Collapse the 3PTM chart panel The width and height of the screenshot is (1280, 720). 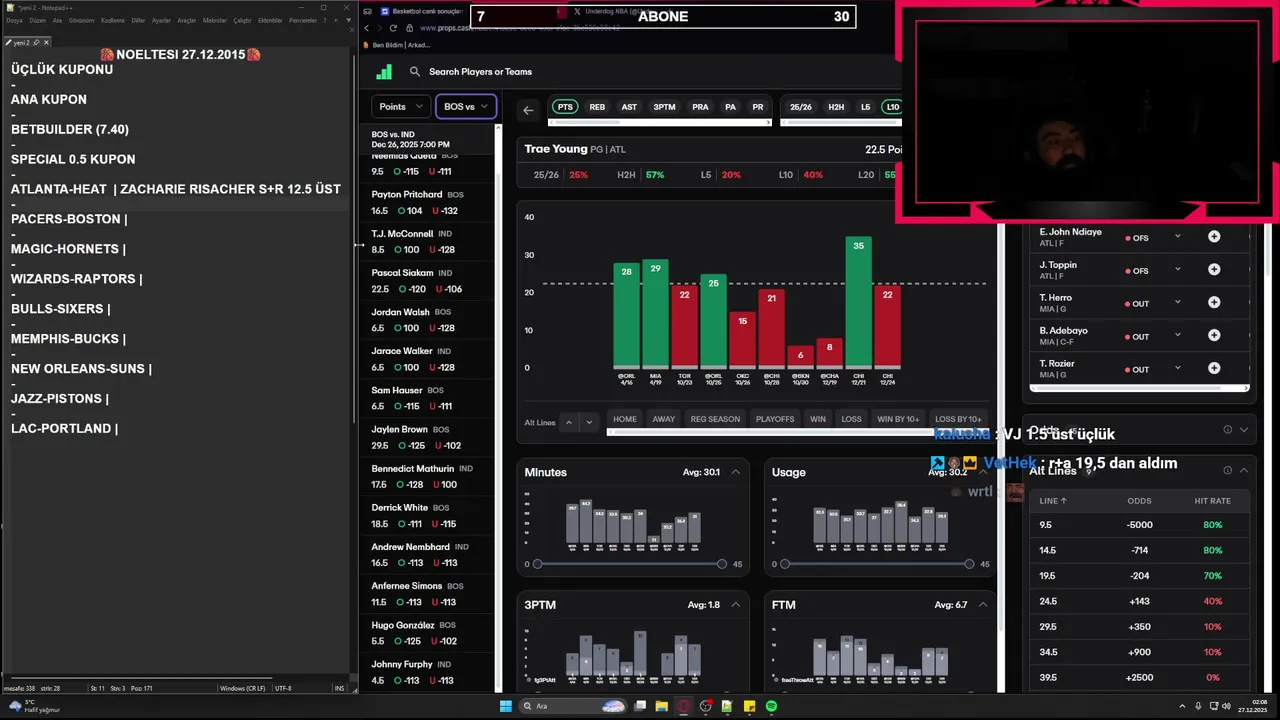pos(736,604)
